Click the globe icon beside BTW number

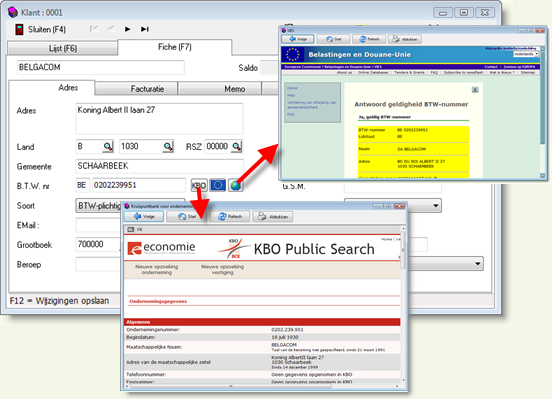pyautogui.click(x=235, y=185)
